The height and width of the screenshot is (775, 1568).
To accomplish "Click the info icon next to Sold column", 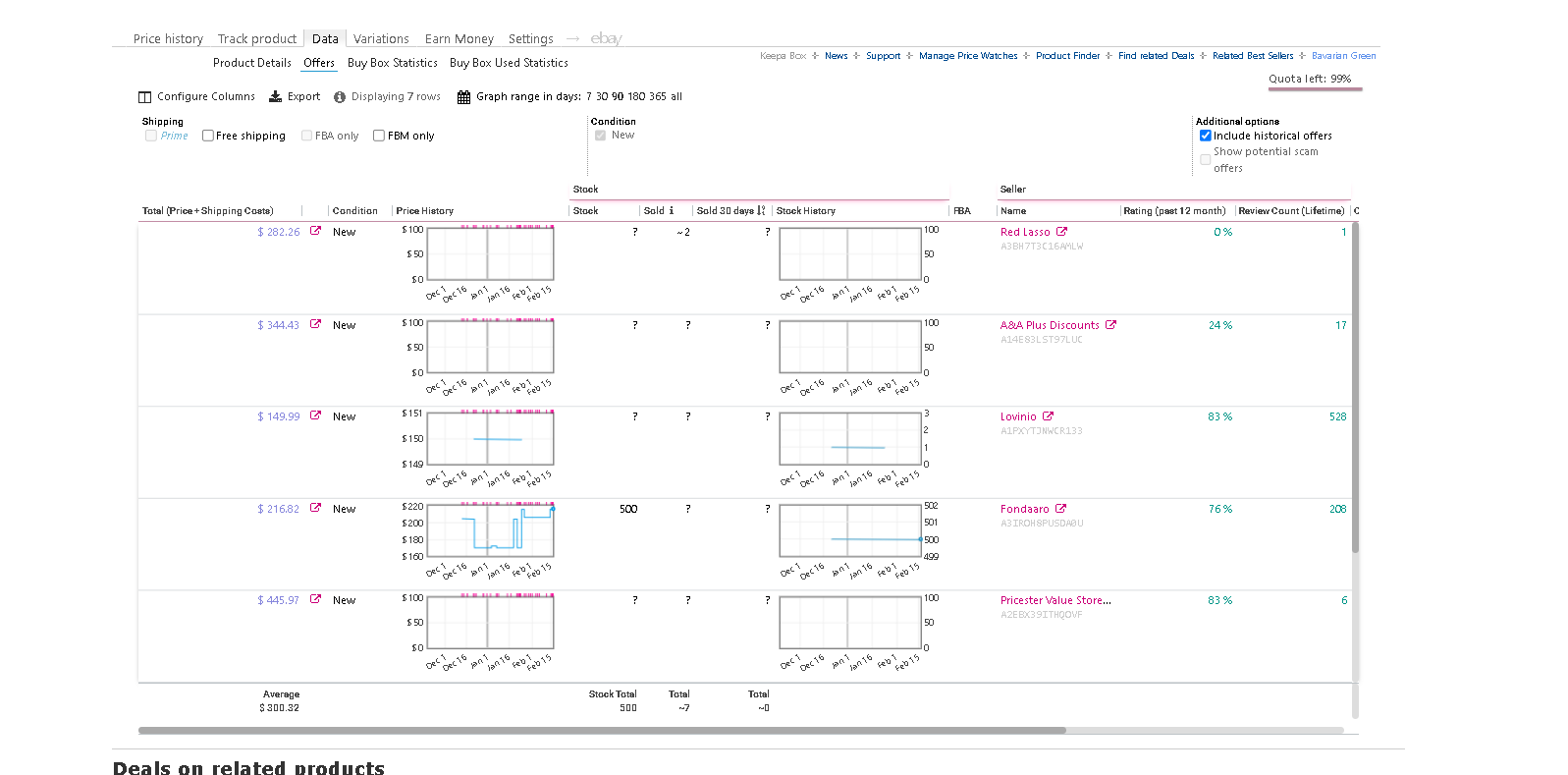I will [672, 211].
